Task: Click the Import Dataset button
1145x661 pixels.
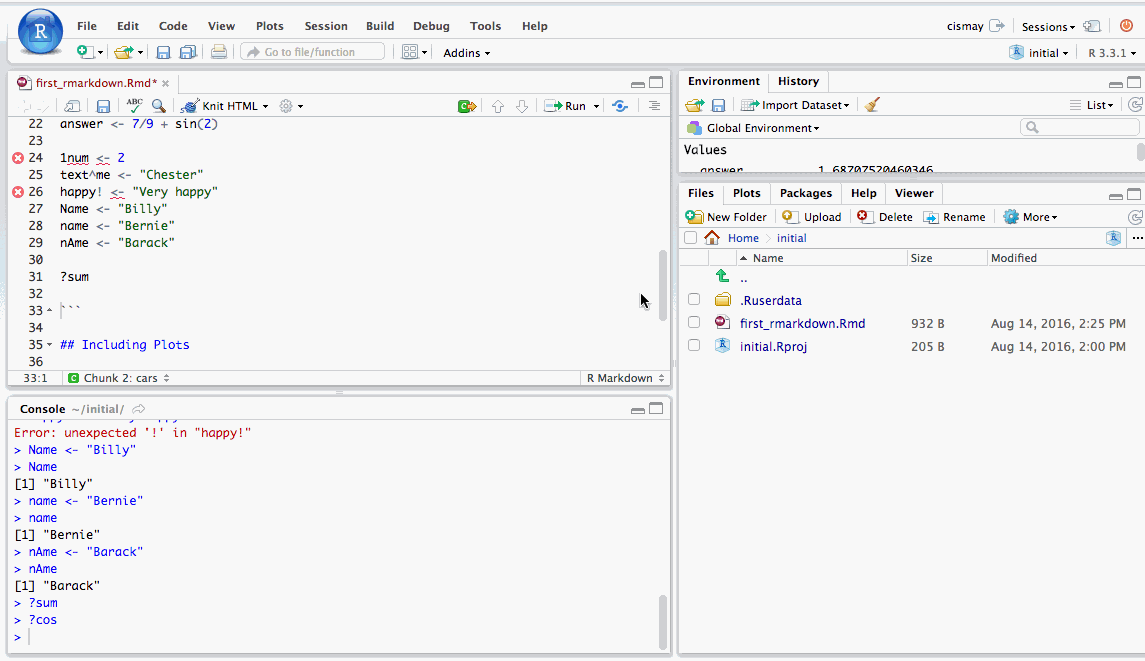Action: point(796,105)
